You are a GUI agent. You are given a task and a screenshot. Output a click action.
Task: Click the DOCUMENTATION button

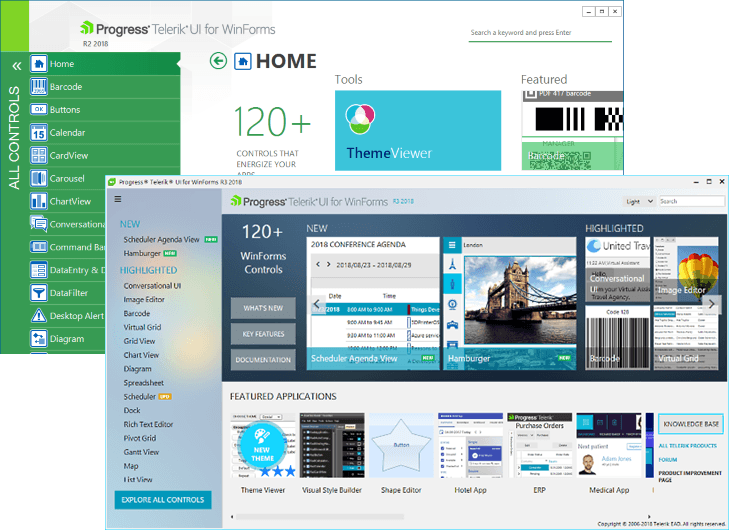point(263,360)
